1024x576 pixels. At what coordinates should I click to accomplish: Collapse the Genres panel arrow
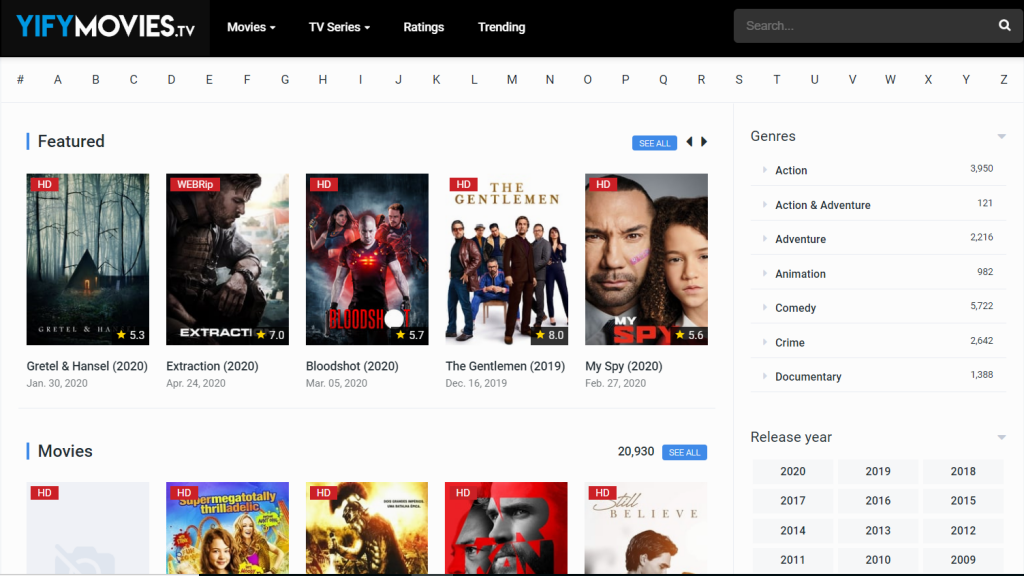pos(1001,136)
